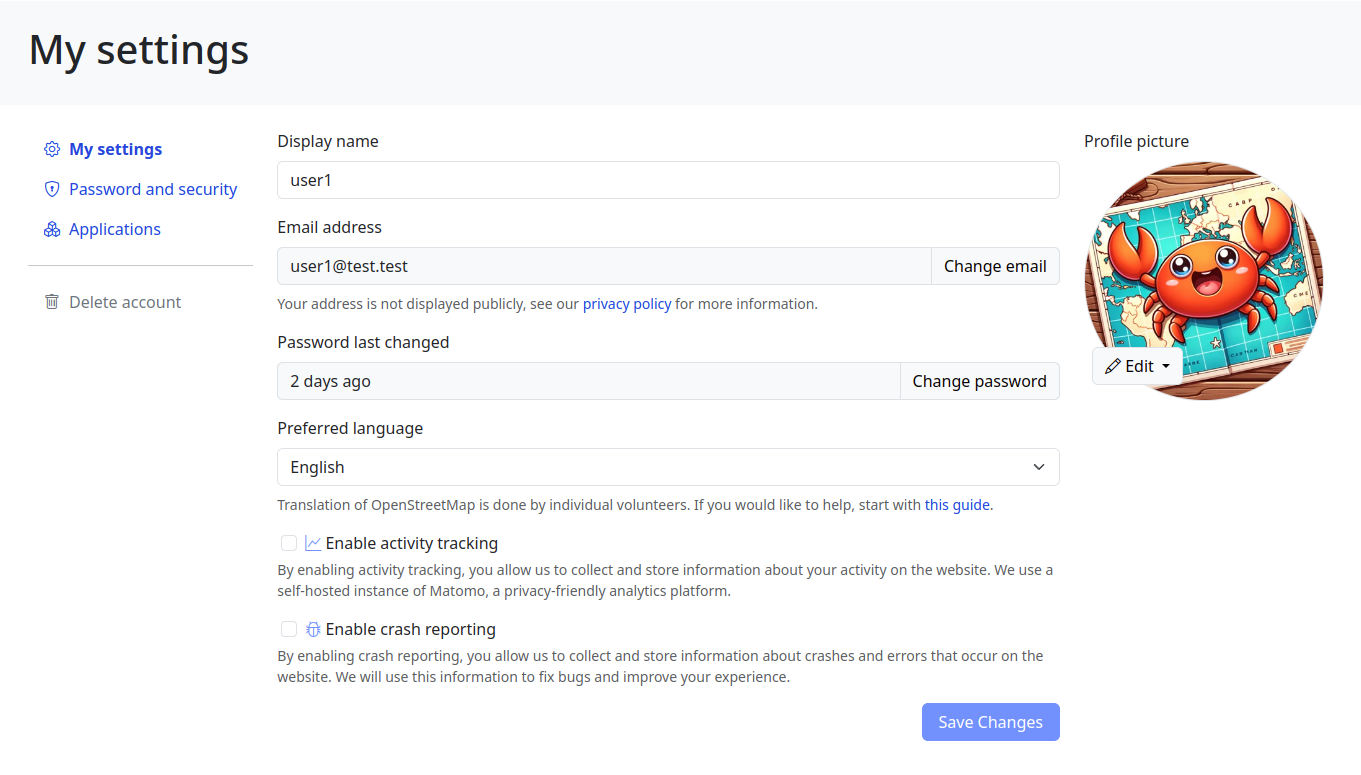Enable the activity tracking checkbox
The height and width of the screenshot is (775, 1361).
[x=289, y=544]
